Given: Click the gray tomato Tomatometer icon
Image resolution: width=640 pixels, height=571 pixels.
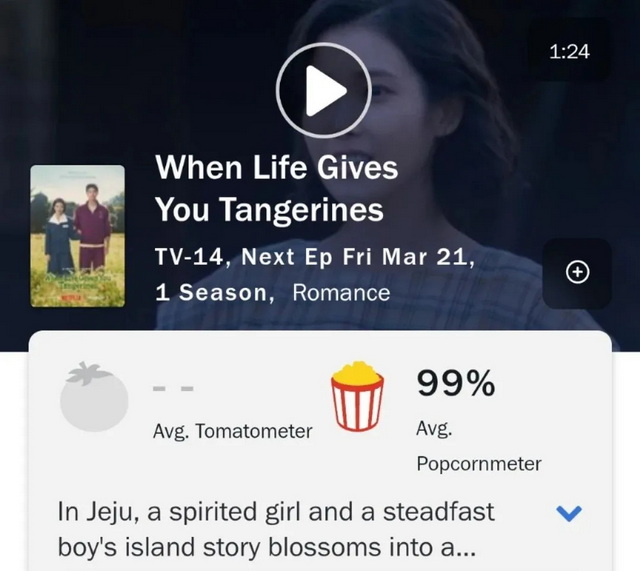Looking at the screenshot, I should (x=94, y=396).
